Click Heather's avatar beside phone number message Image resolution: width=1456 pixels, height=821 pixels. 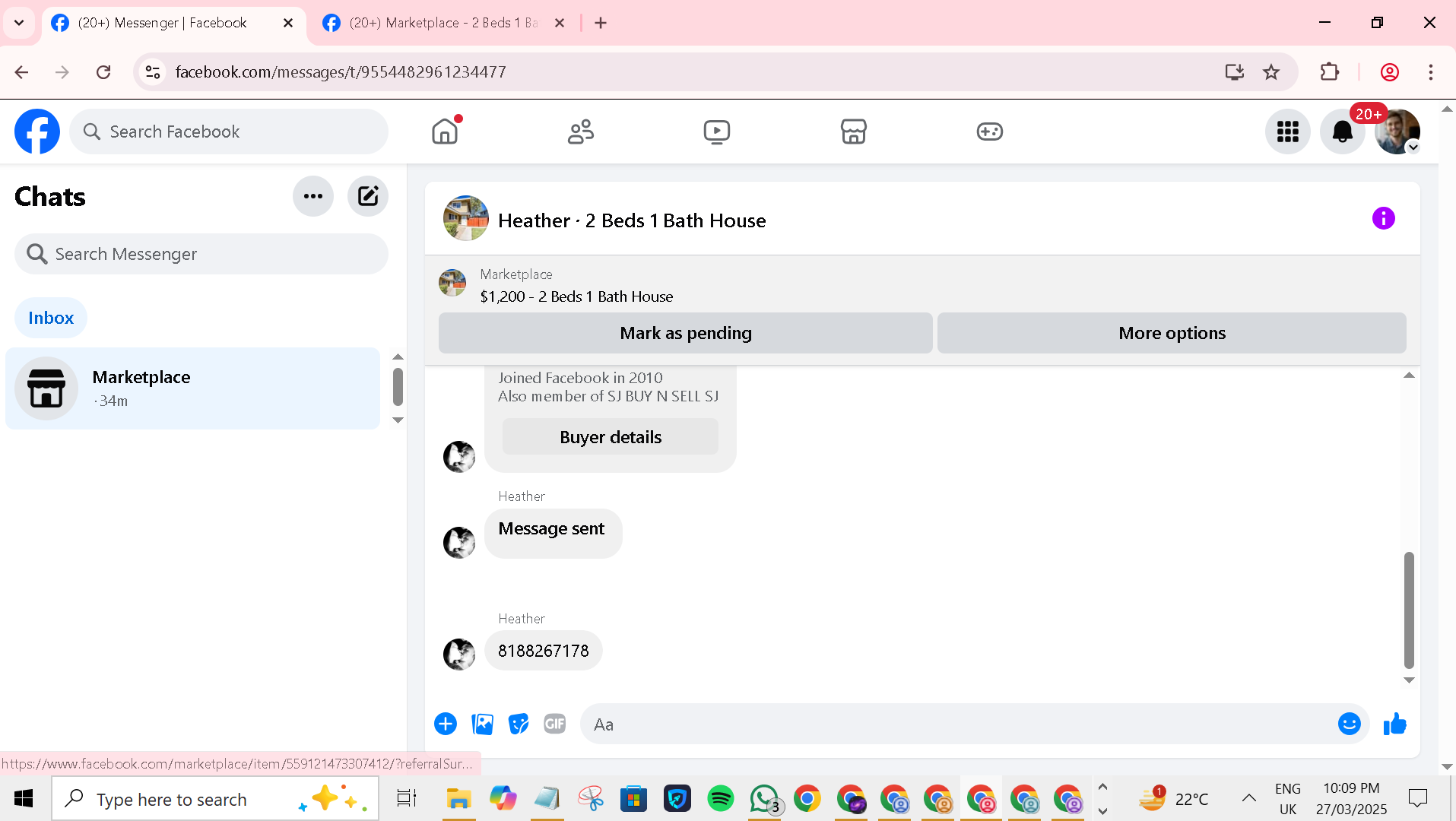point(459,654)
